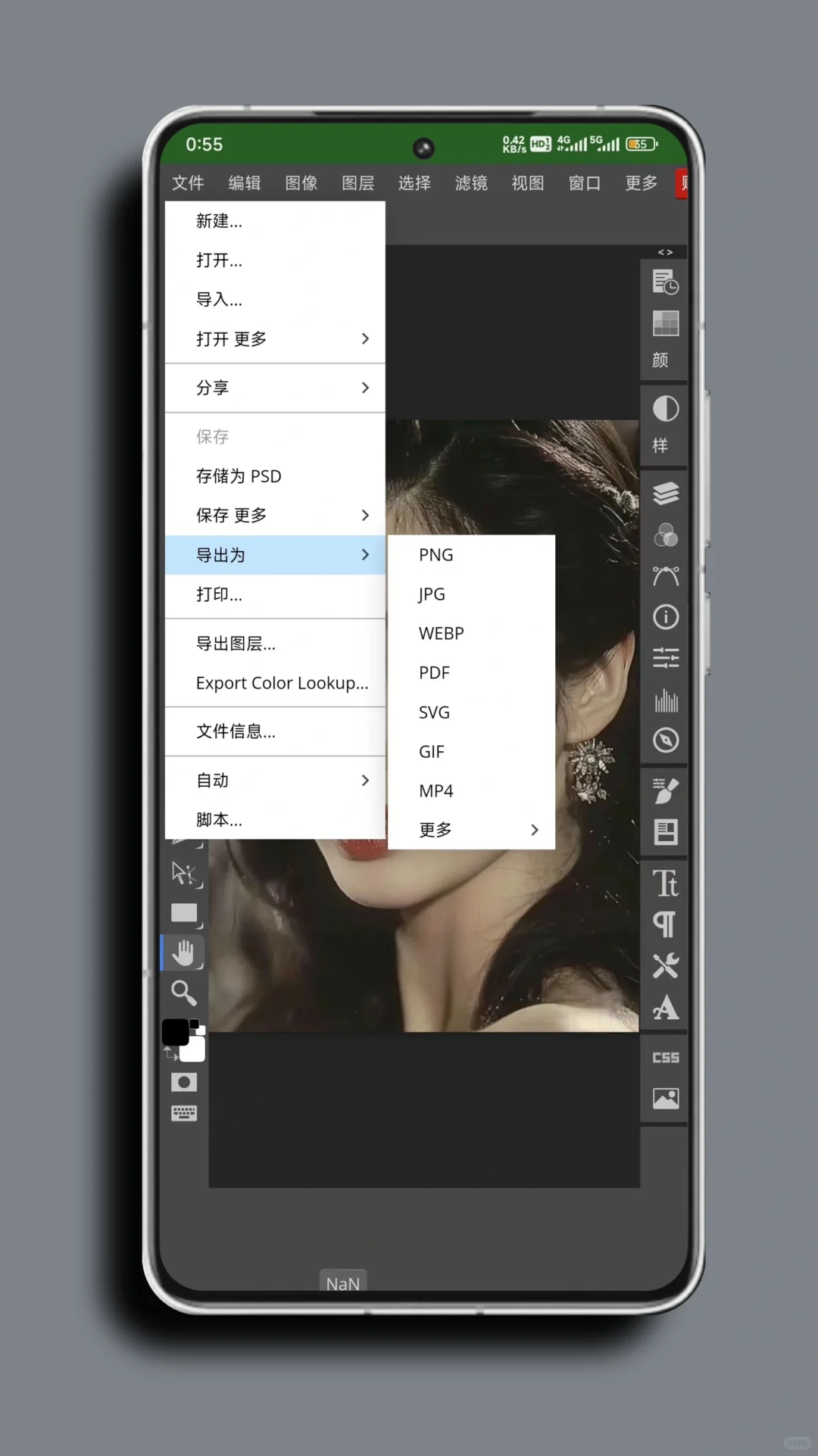This screenshot has width=818, height=1456.
Task: Open the Channels three-circles icon
Action: click(x=665, y=535)
